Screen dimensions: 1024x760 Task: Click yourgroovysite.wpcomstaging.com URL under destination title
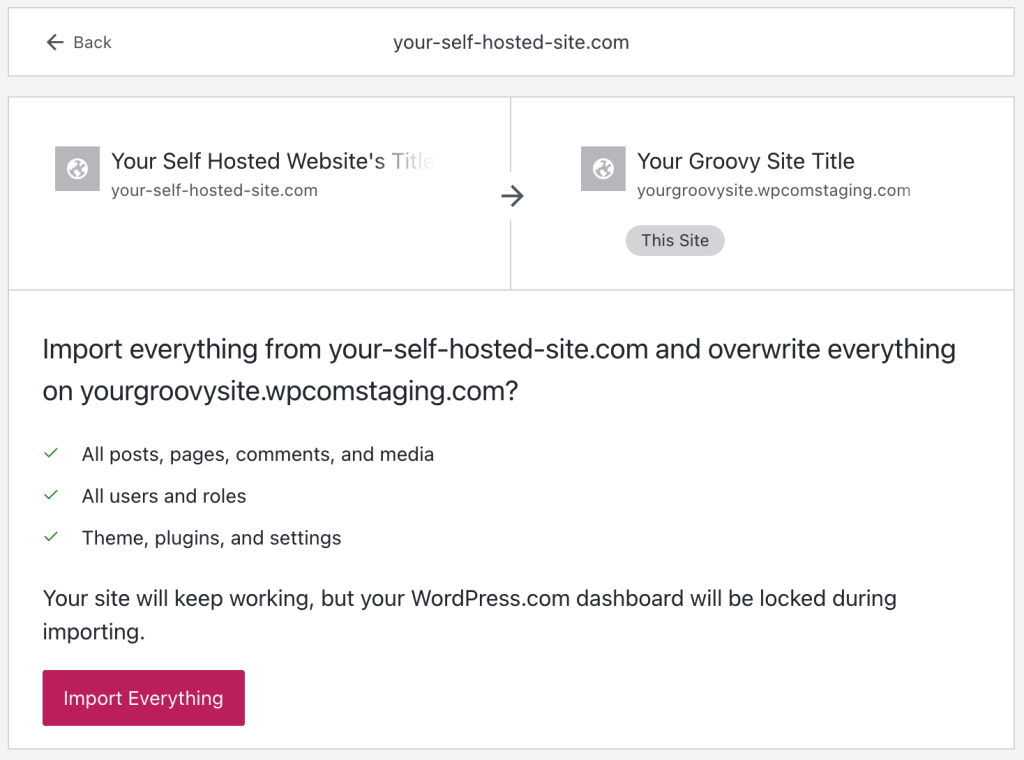click(774, 190)
